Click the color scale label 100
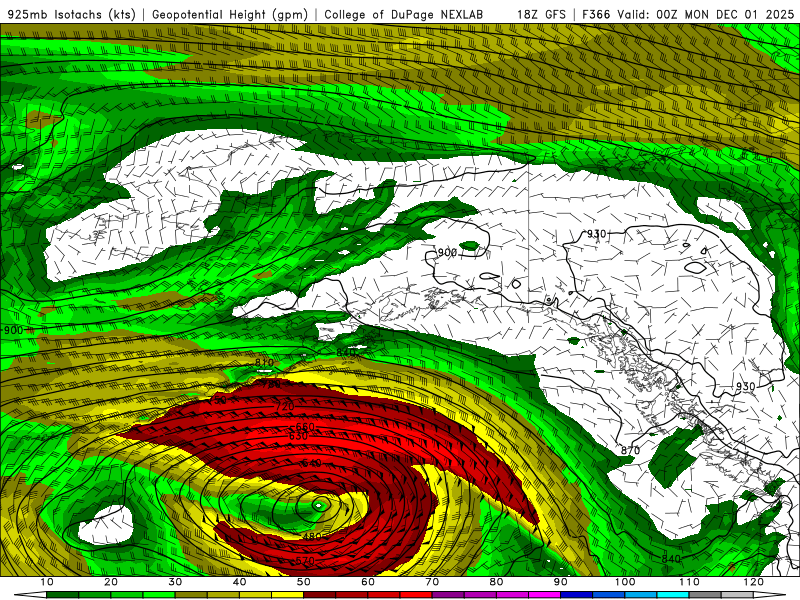This screenshot has width=800, height=600. (x=625, y=582)
